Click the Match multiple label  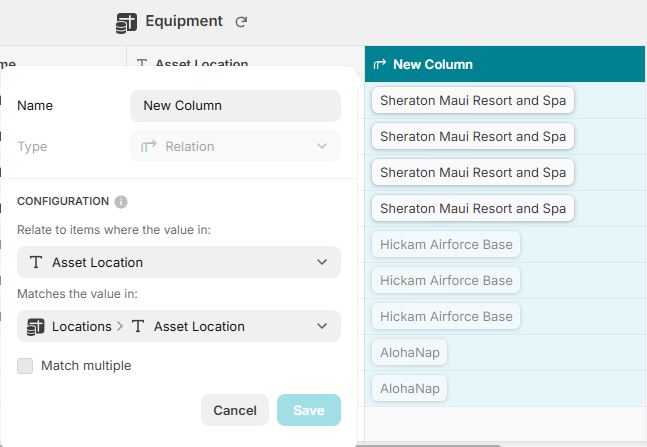pyautogui.click(x=86, y=366)
